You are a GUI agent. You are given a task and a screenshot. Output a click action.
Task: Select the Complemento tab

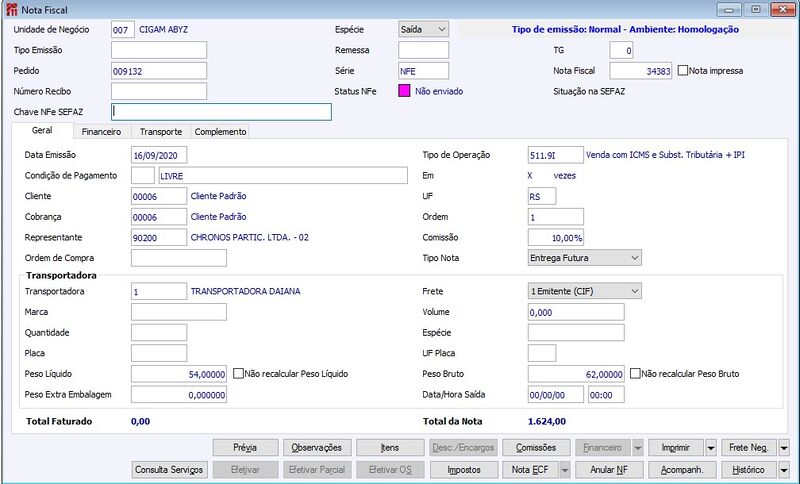point(220,132)
